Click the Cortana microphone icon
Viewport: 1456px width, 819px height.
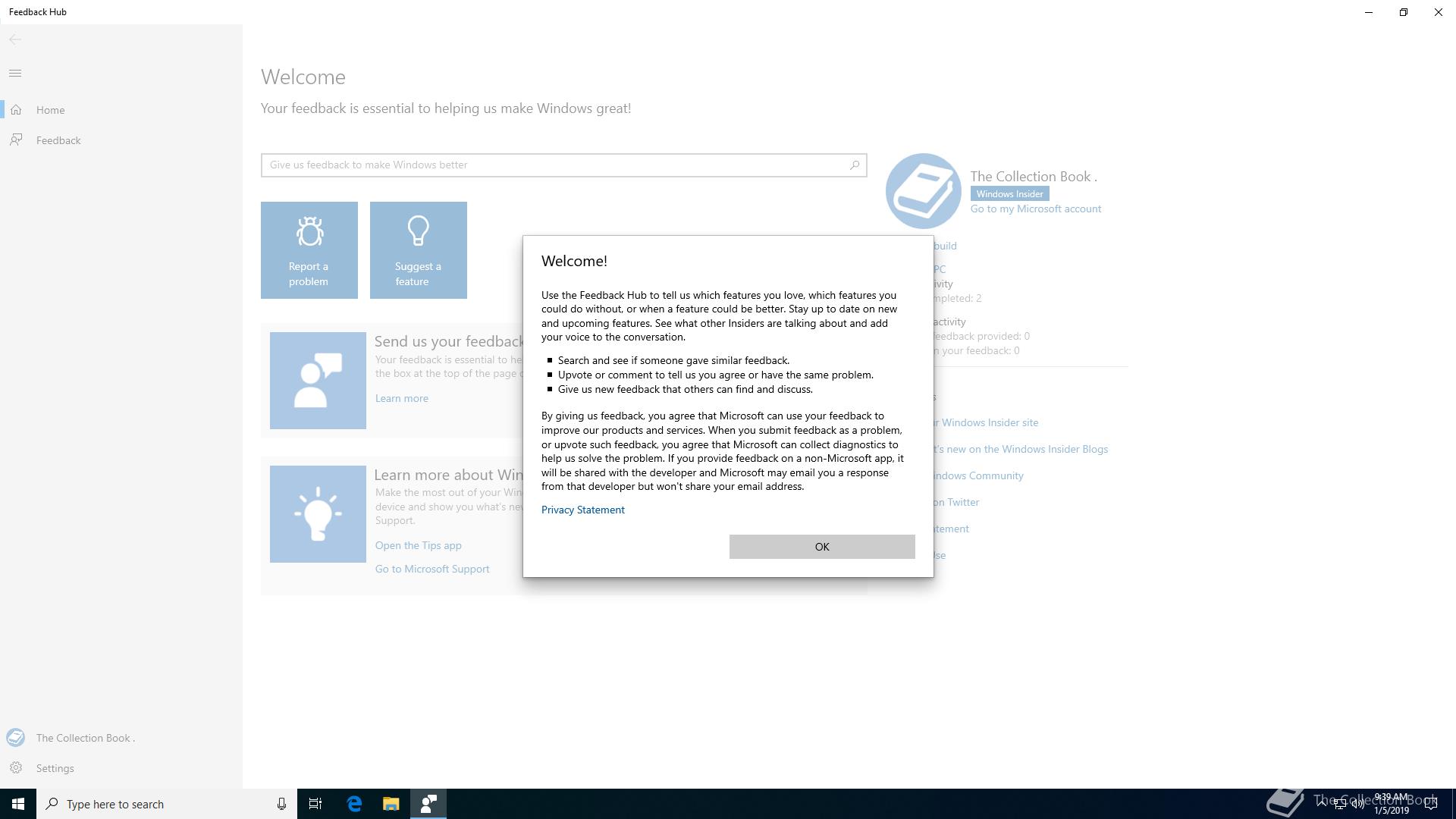[281, 804]
